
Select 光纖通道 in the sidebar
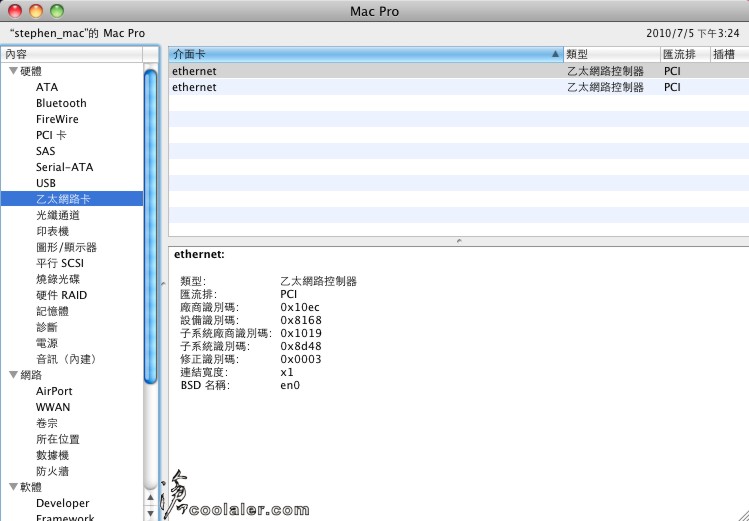point(58,215)
